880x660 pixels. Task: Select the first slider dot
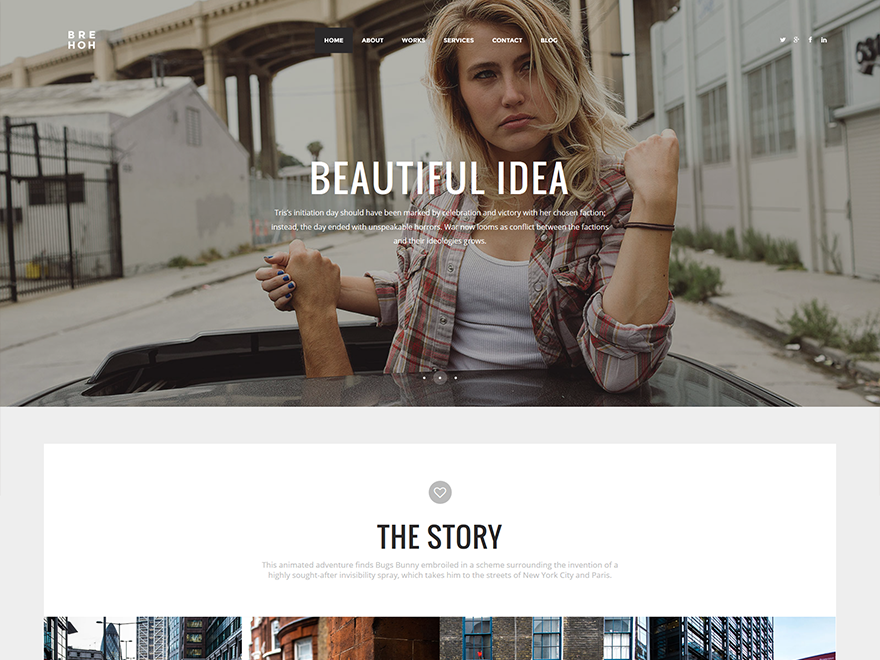point(424,378)
